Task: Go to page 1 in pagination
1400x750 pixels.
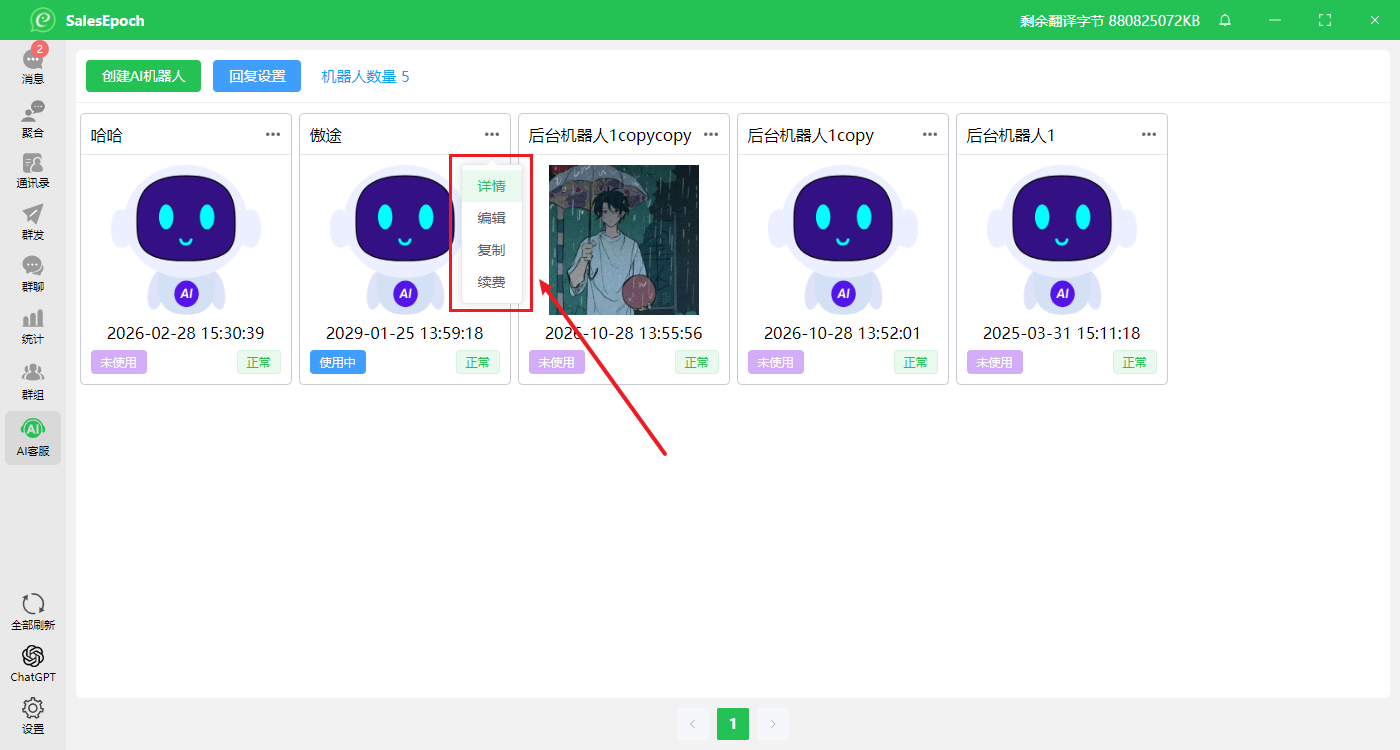Action: point(733,724)
